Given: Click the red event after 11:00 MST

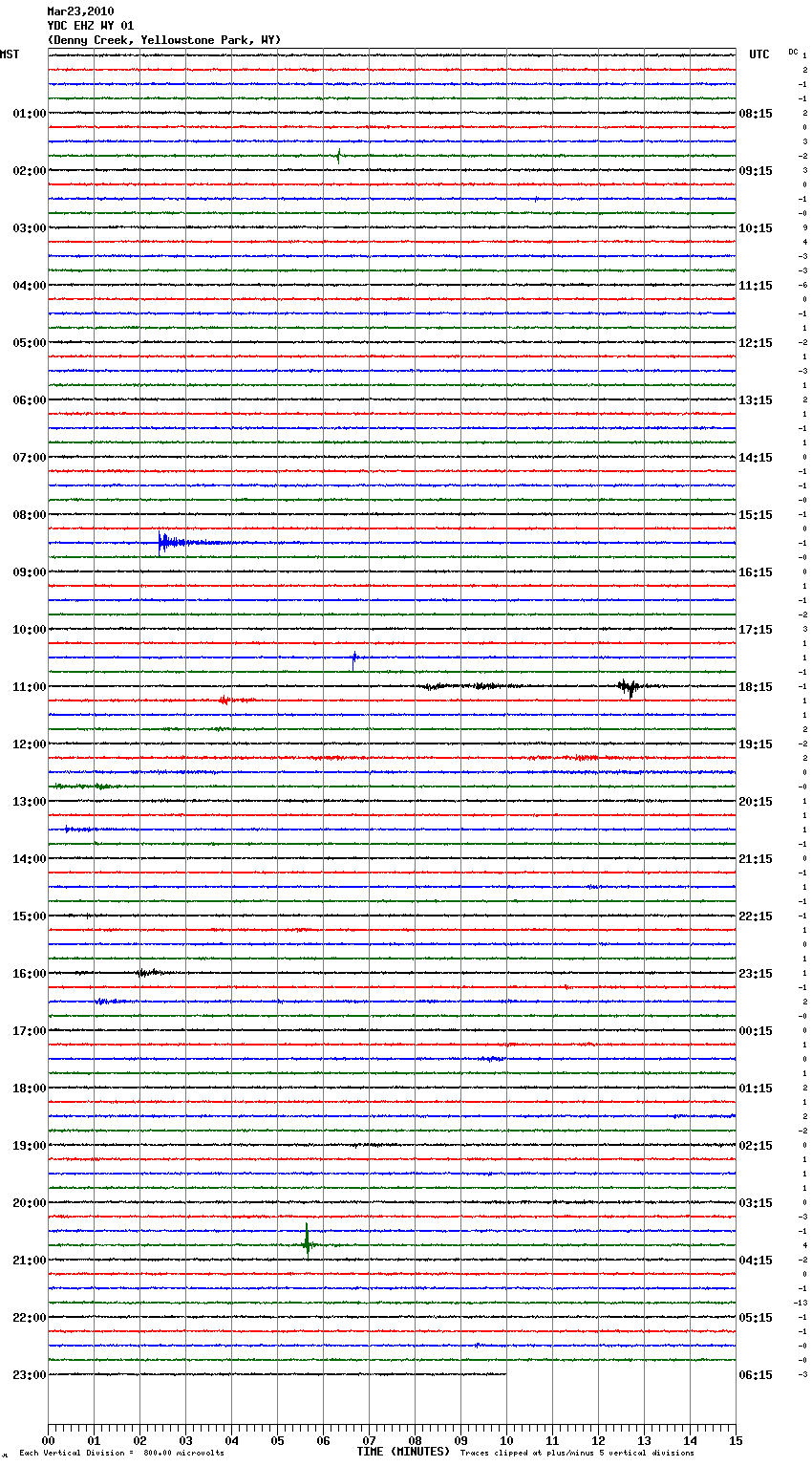Looking at the screenshot, I should click(x=224, y=701).
